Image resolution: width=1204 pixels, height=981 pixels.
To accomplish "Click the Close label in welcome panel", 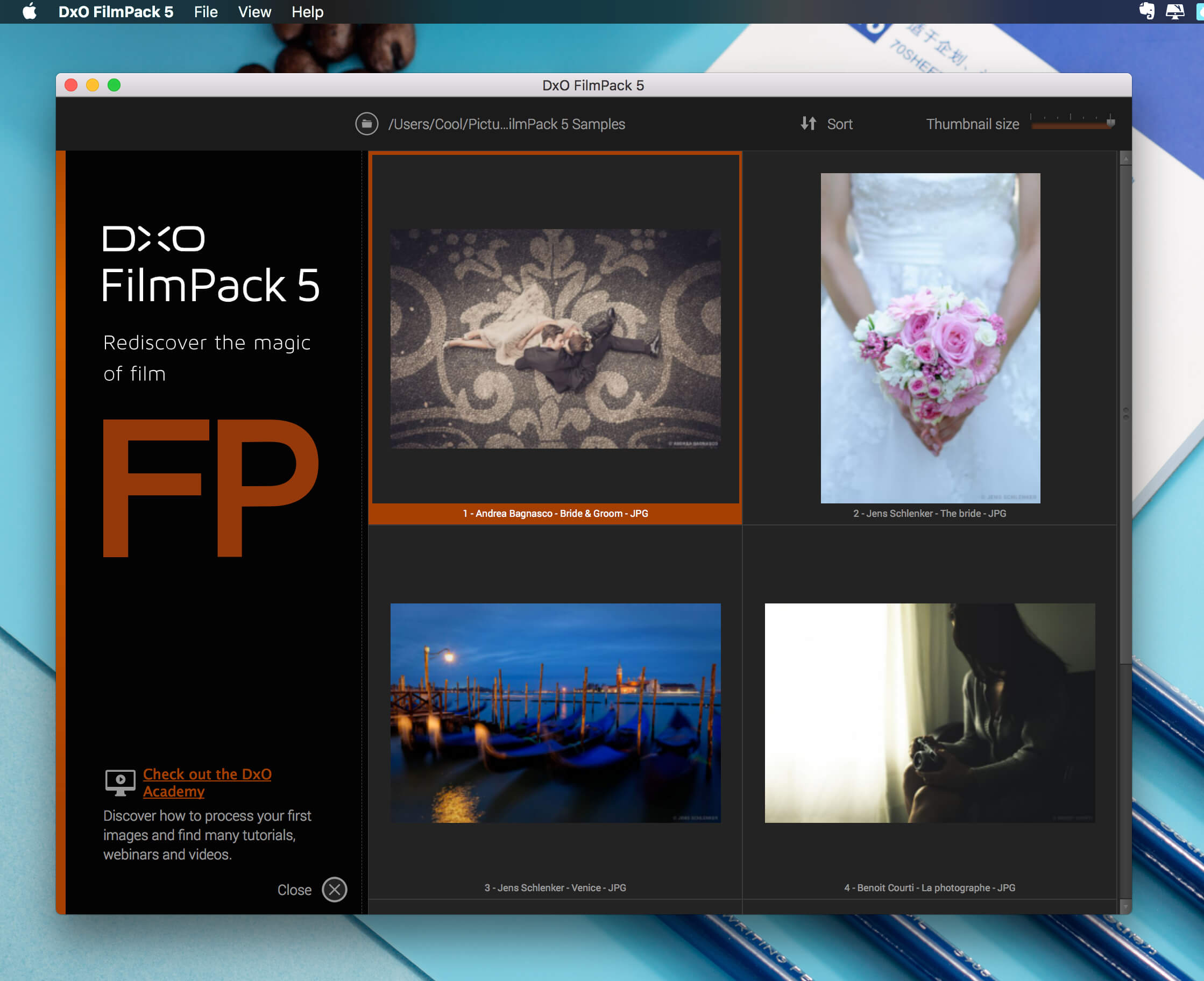I will click(x=294, y=890).
